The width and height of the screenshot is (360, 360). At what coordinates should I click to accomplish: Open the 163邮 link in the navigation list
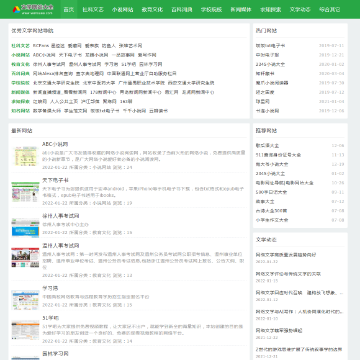pos(126,102)
